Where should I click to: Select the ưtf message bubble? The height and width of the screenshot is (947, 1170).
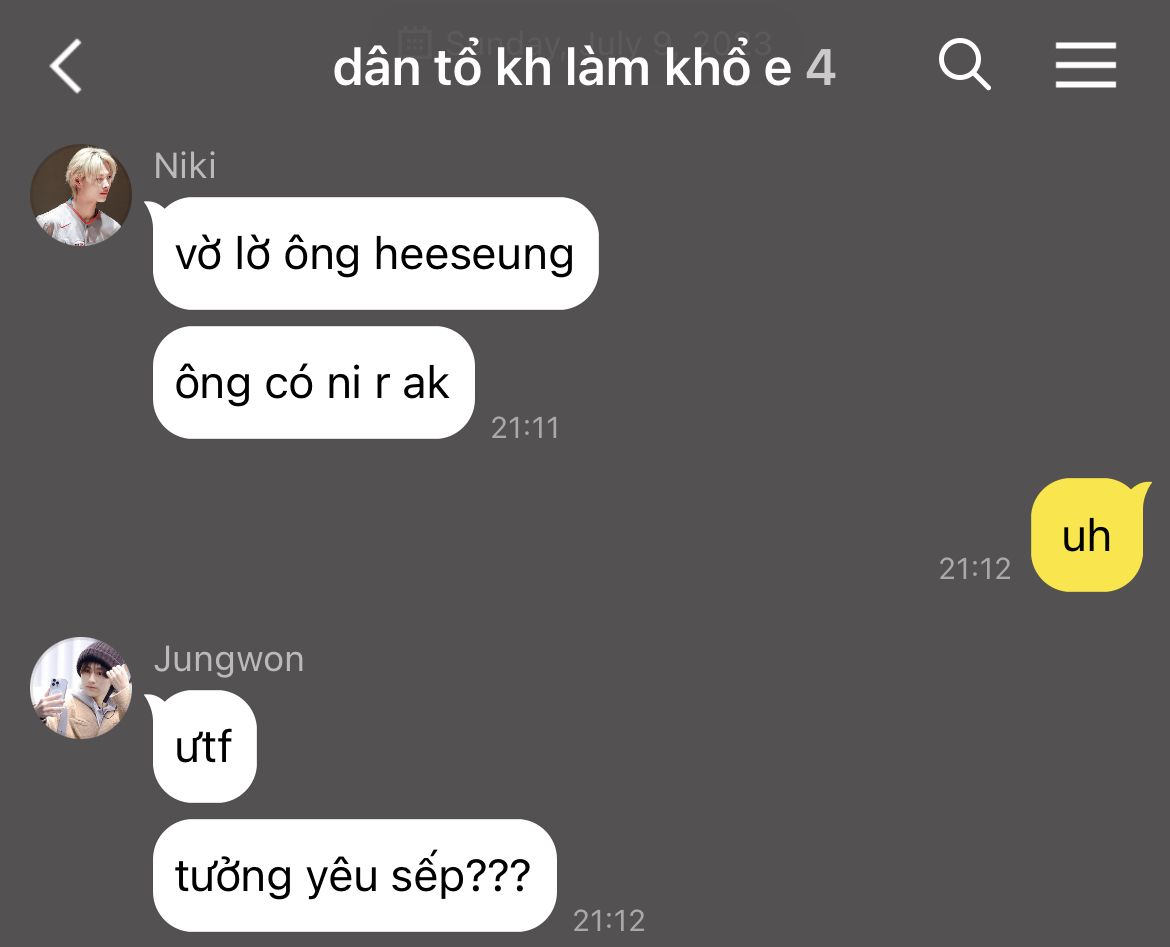[204, 747]
